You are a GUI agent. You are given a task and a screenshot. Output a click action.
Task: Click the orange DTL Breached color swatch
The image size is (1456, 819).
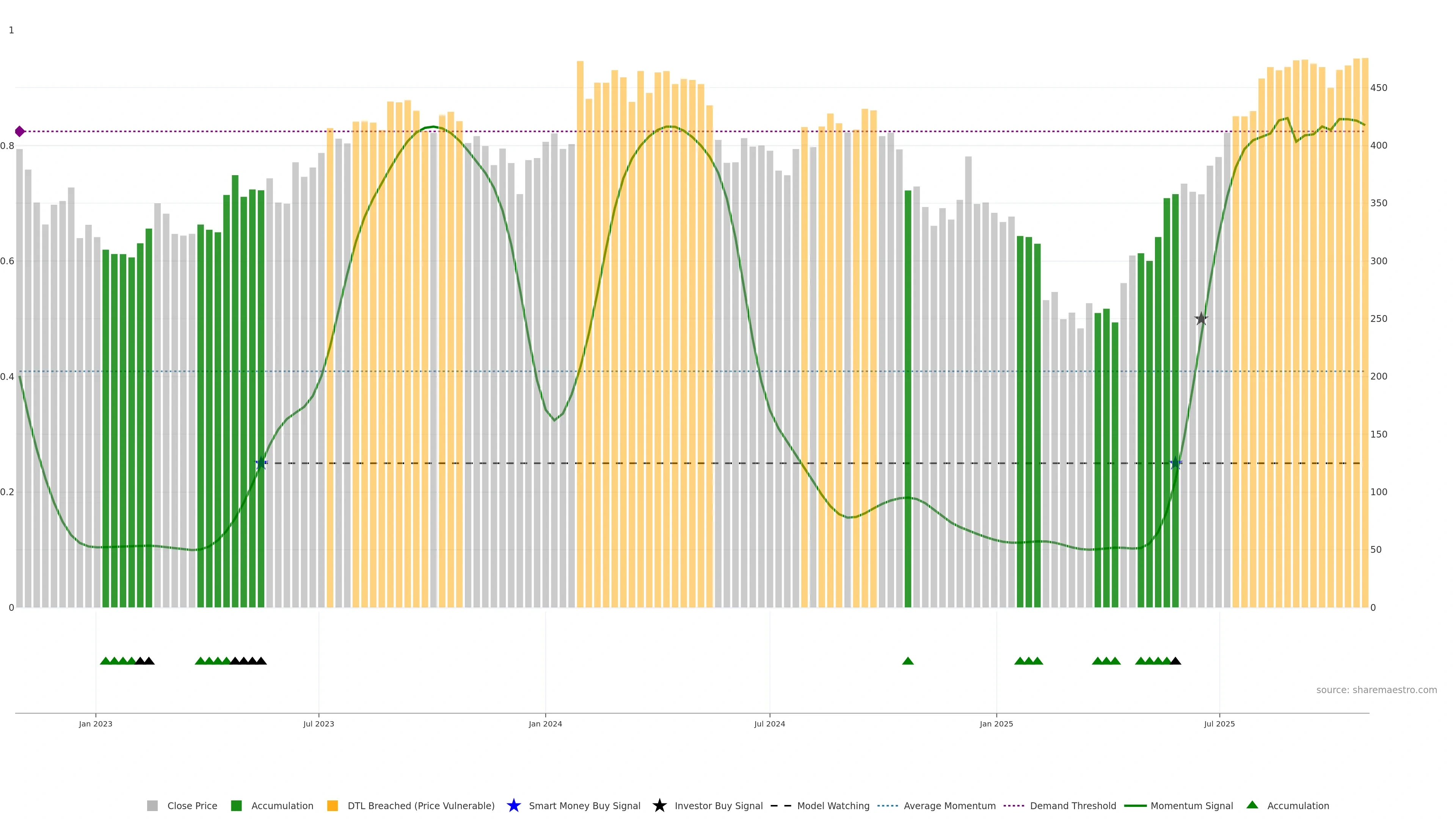pyautogui.click(x=333, y=805)
